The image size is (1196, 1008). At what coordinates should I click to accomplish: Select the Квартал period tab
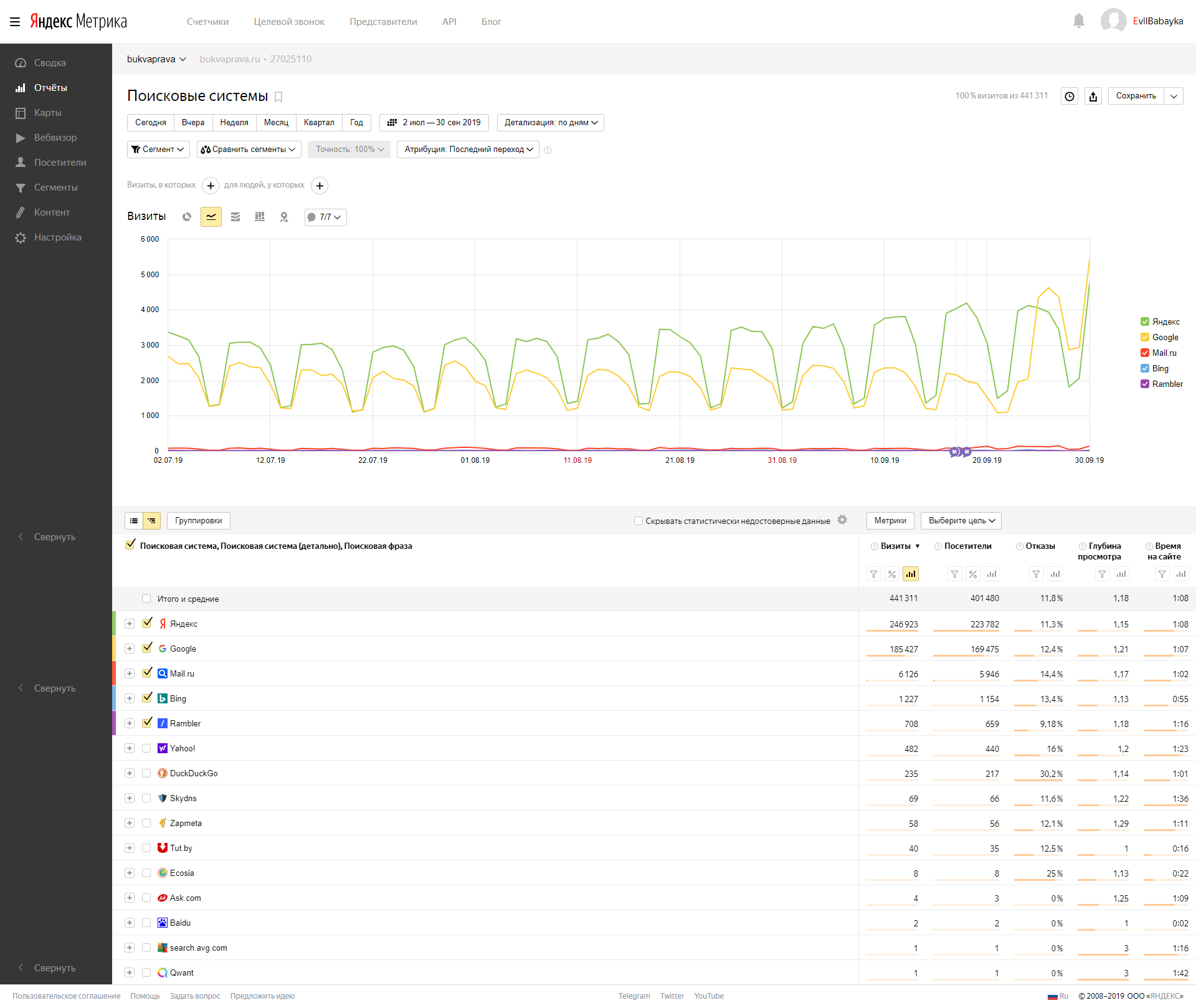[319, 123]
